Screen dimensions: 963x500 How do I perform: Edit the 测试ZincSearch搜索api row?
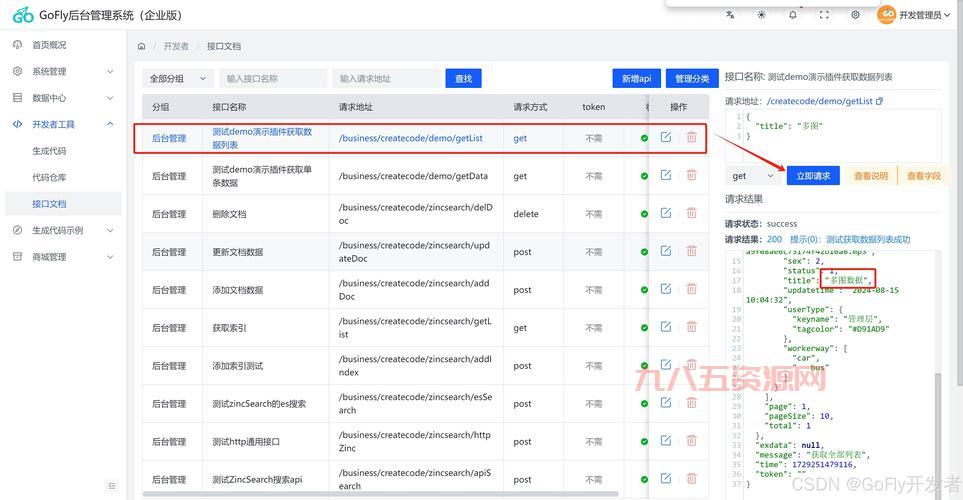click(666, 479)
